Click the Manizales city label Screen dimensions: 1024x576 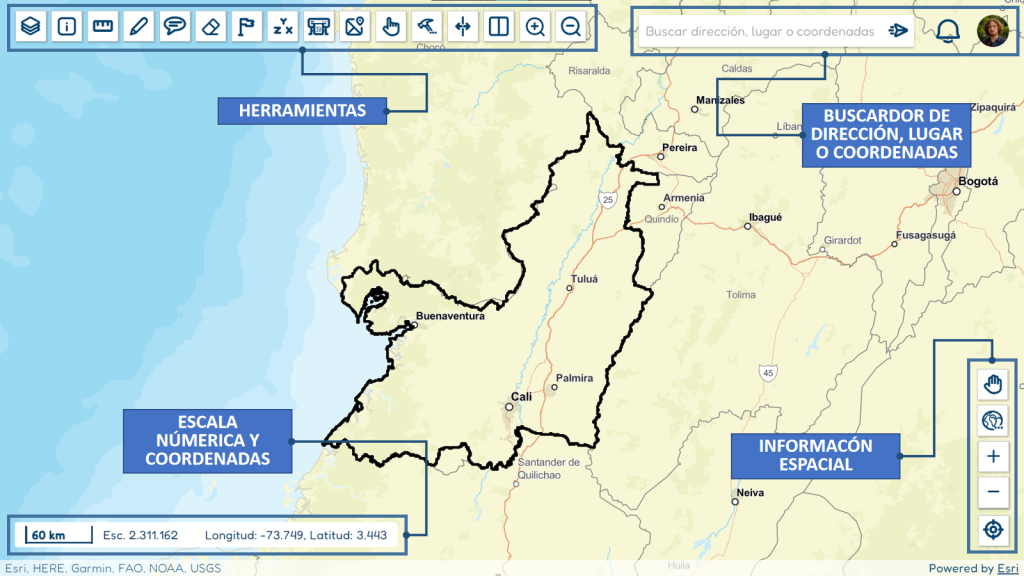point(720,100)
